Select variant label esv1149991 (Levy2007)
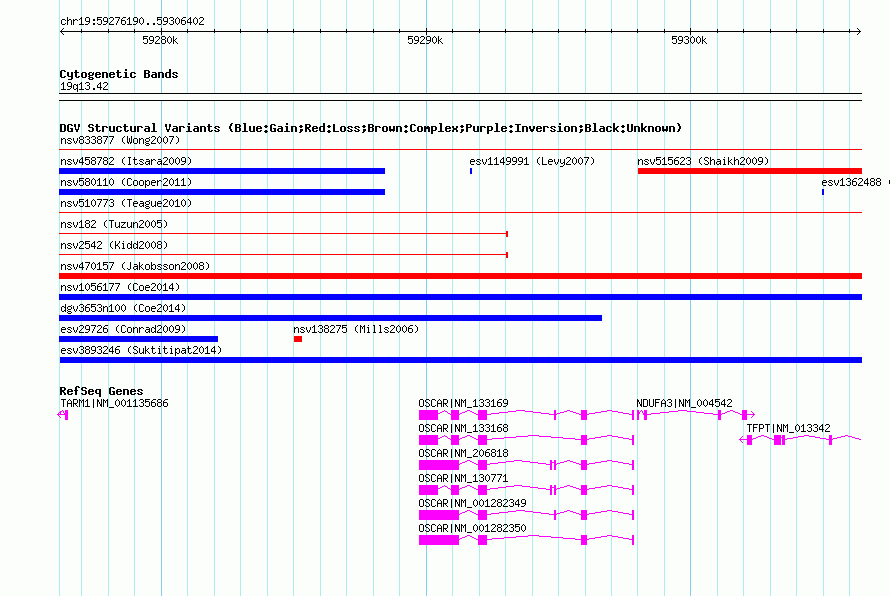This screenshot has width=890, height=596. tap(532, 161)
